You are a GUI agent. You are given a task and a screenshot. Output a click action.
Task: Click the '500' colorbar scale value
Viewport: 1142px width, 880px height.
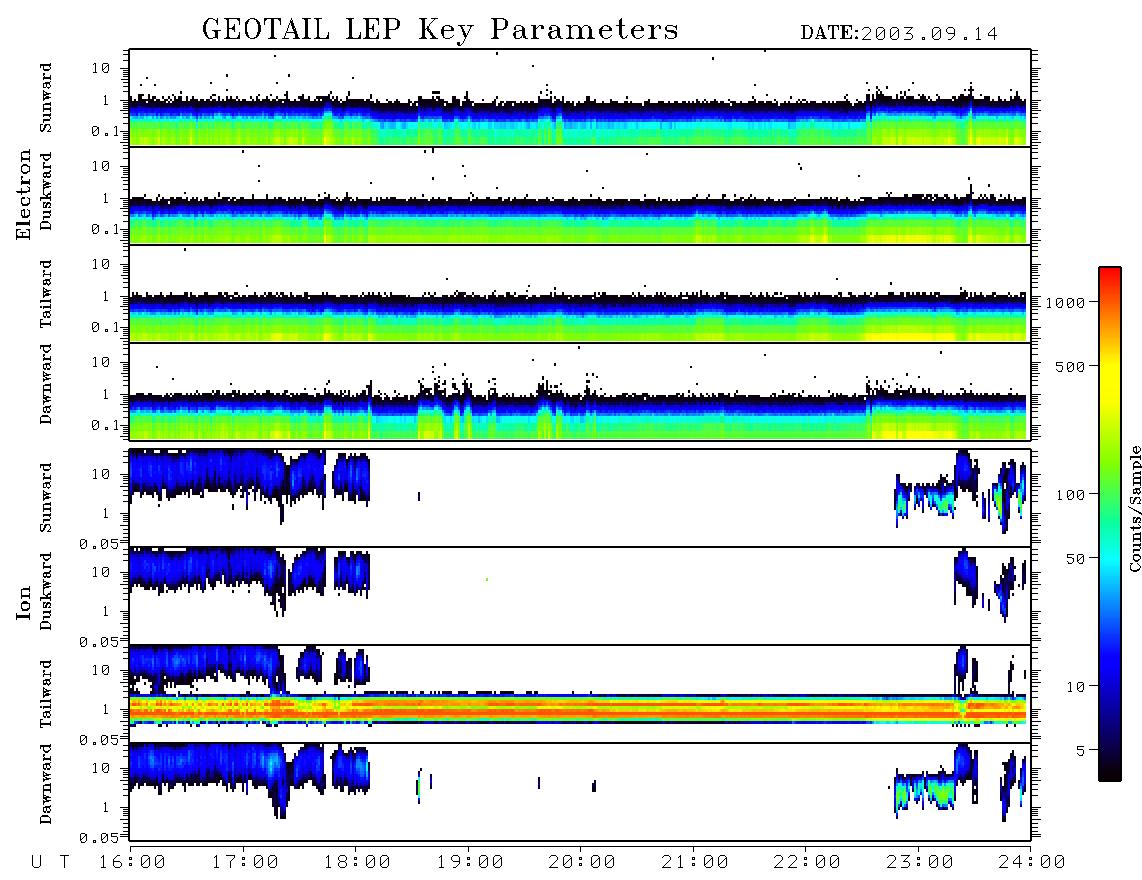[x=1070, y=366]
